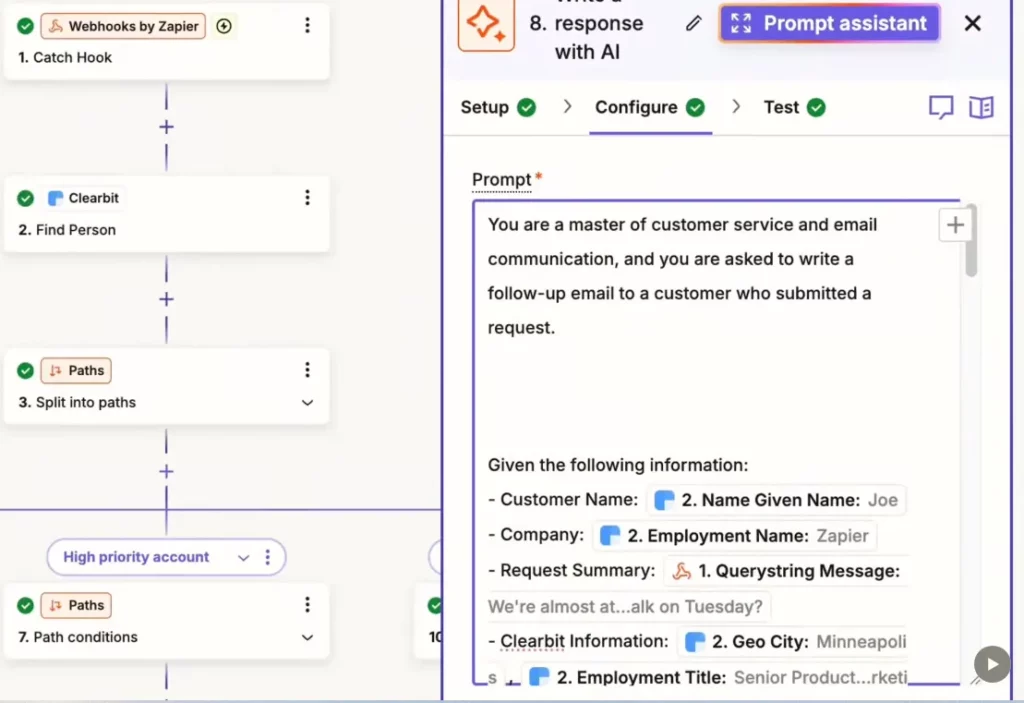This screenshot has width=1024, height=703.
Task: Click Employment Title data pill
Action: point(714,678)
